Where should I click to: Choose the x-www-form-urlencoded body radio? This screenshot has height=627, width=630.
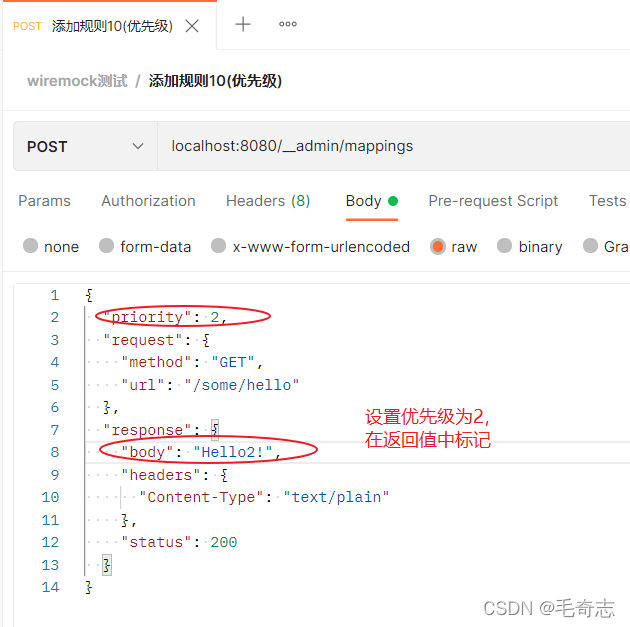tap(219, 245)
